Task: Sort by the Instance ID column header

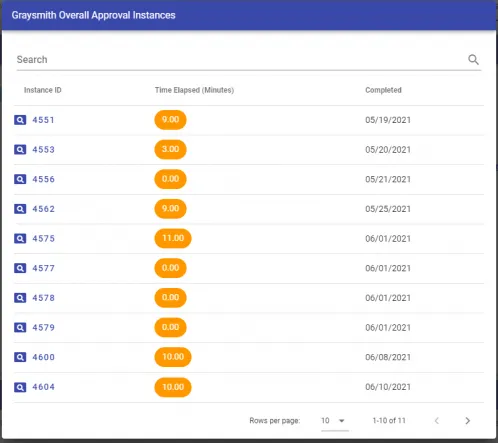Action: tap(43, 90)
